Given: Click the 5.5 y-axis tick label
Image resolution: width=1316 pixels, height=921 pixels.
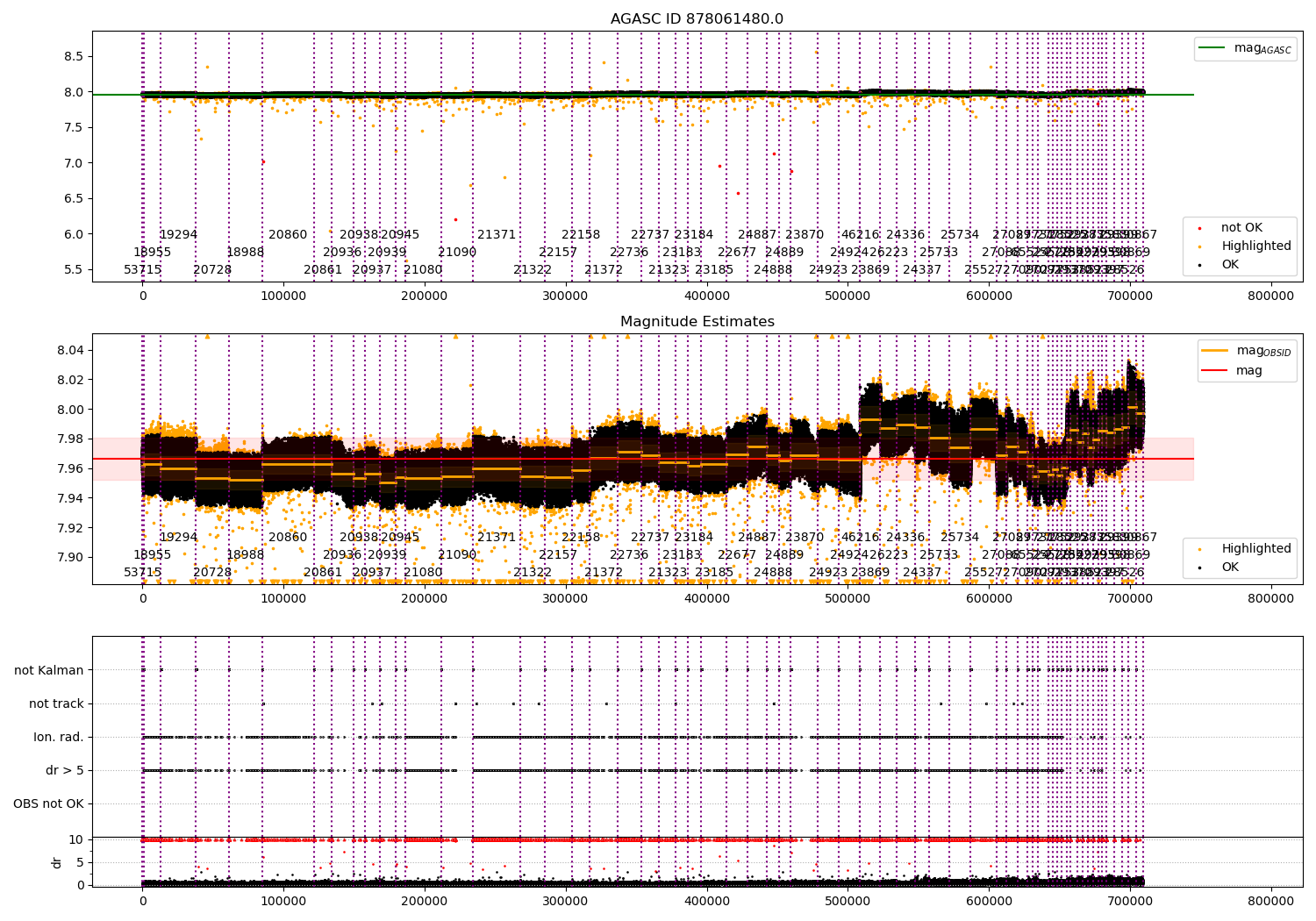Looking at the screenshot, I should [x=73, y=269].
